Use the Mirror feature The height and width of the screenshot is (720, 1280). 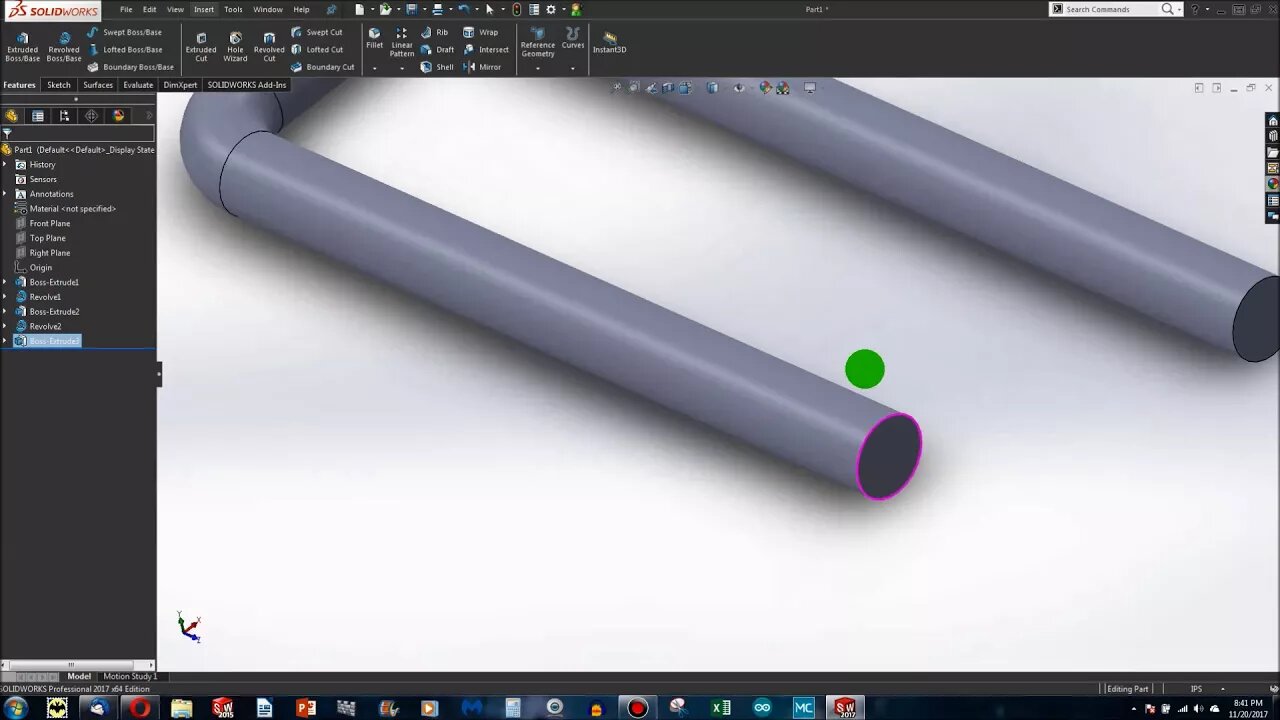(482, 67)
